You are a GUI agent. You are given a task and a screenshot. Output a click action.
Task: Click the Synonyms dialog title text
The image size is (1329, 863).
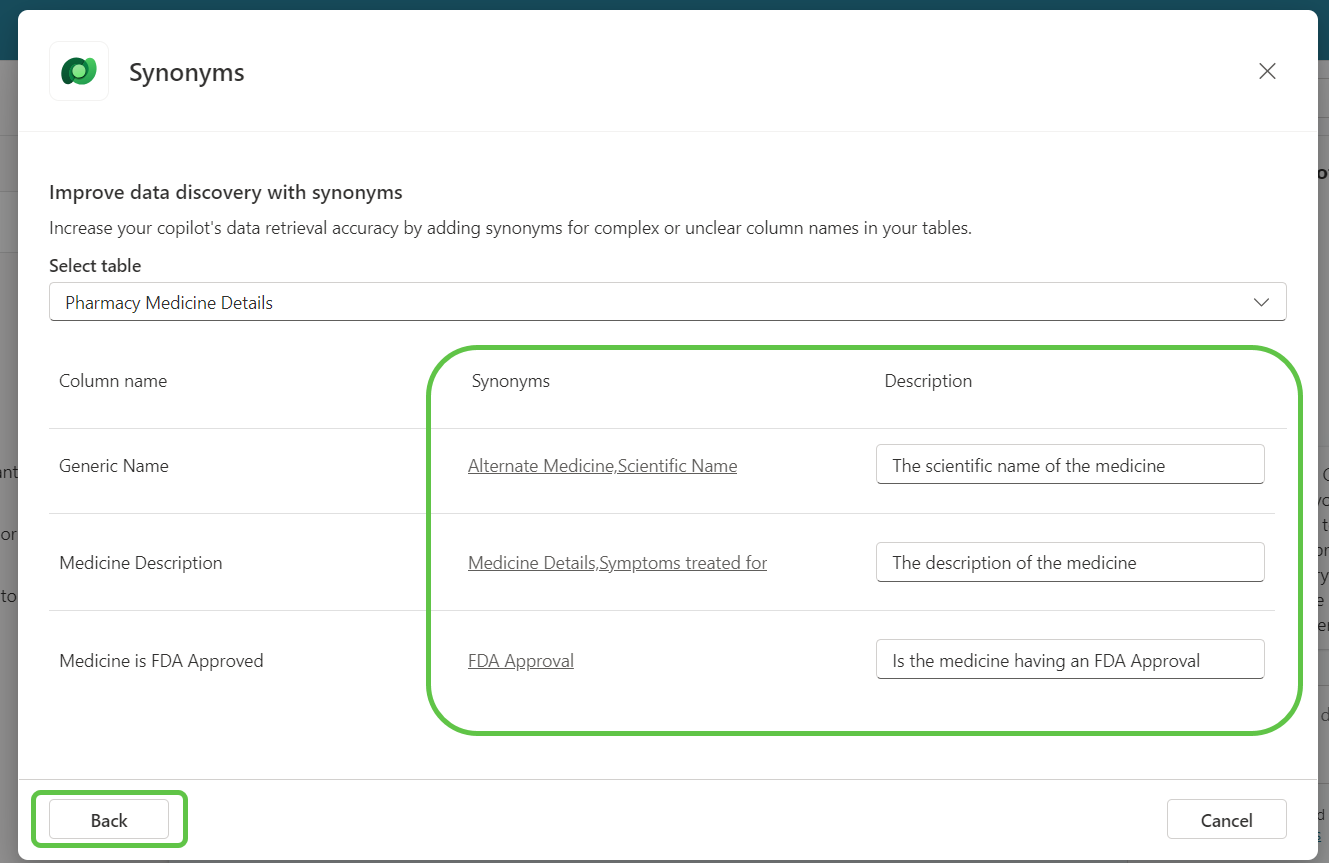pos(187,73)
